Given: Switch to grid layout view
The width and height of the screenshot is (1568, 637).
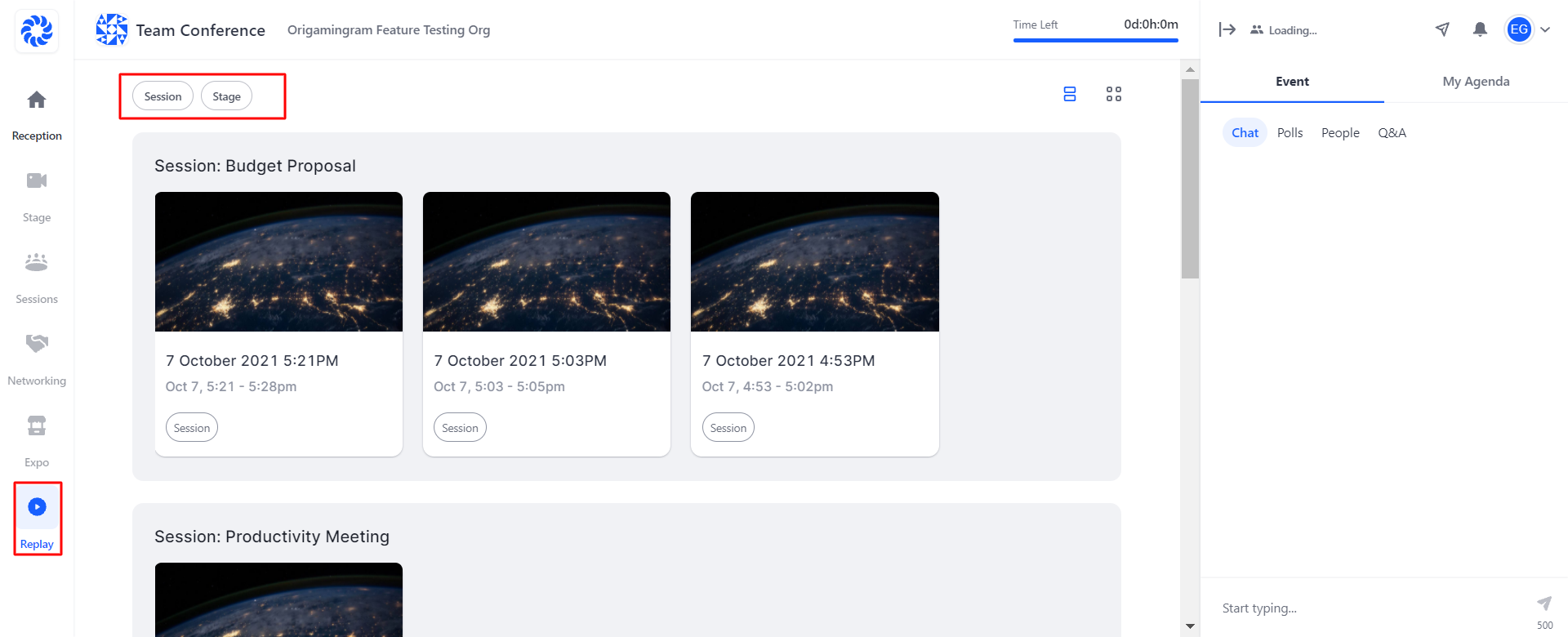Looking at the screenshot, I should pyautogui.click(x=1114, y=94).
